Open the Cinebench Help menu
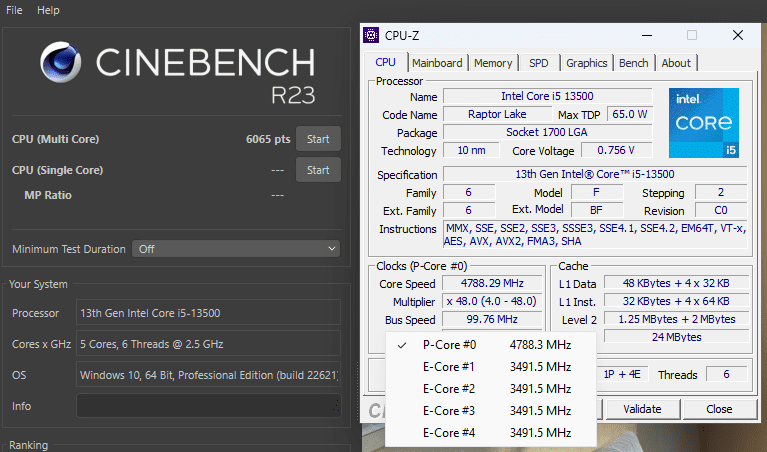 click(48, 10)
